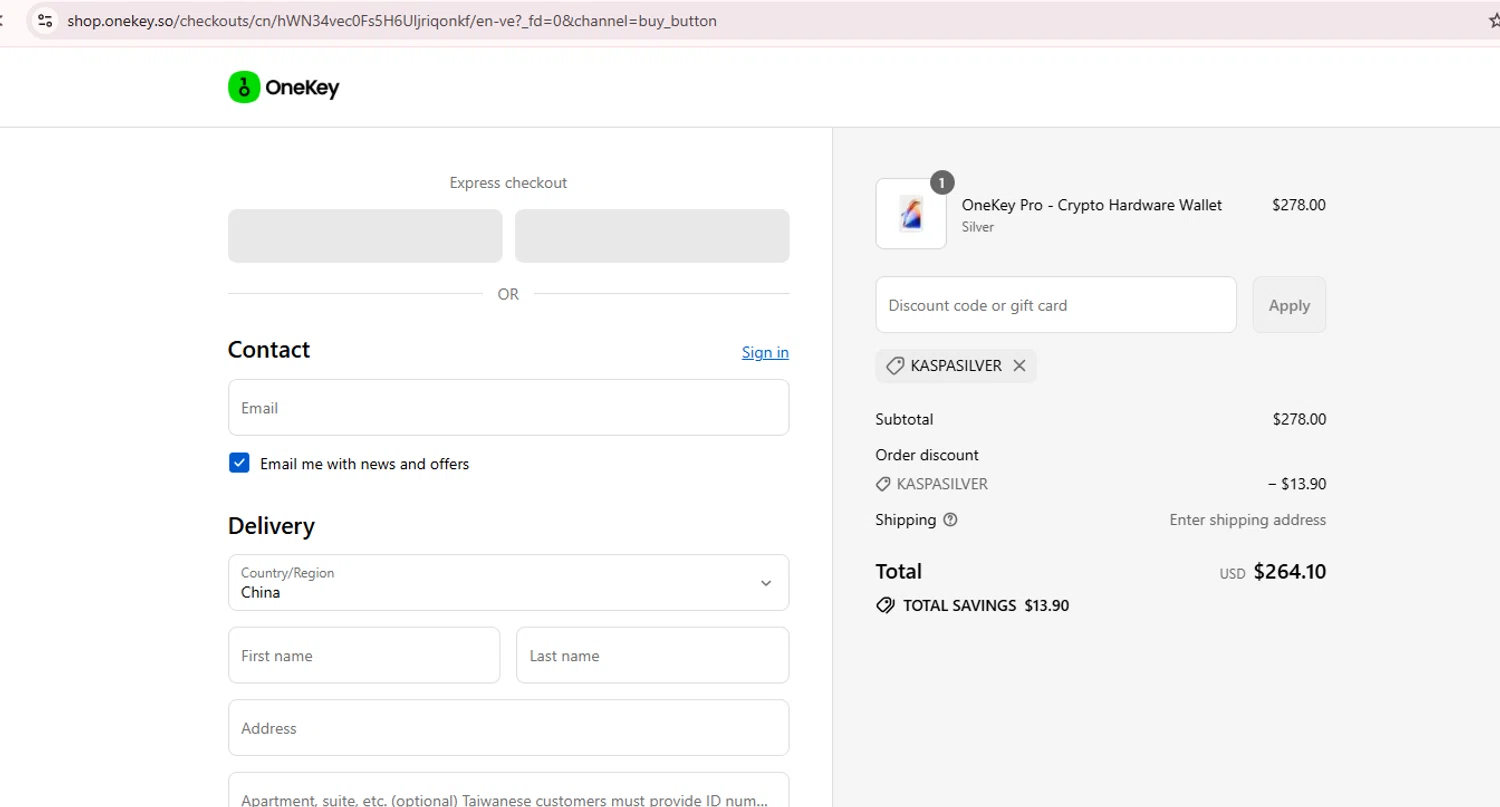Image resolution: width=1500 pixels, height=807 pixels.
Task: Click the Apply discount button
Action: click(x=1289, y=305)
